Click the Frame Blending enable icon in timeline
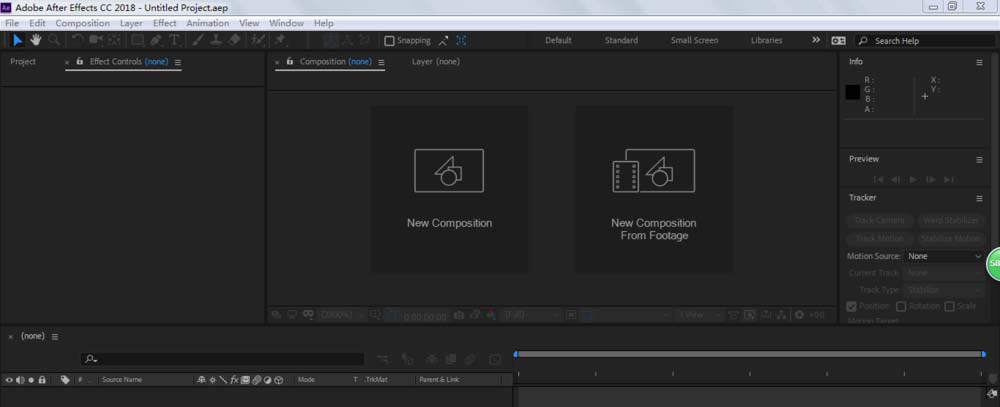 451,360
